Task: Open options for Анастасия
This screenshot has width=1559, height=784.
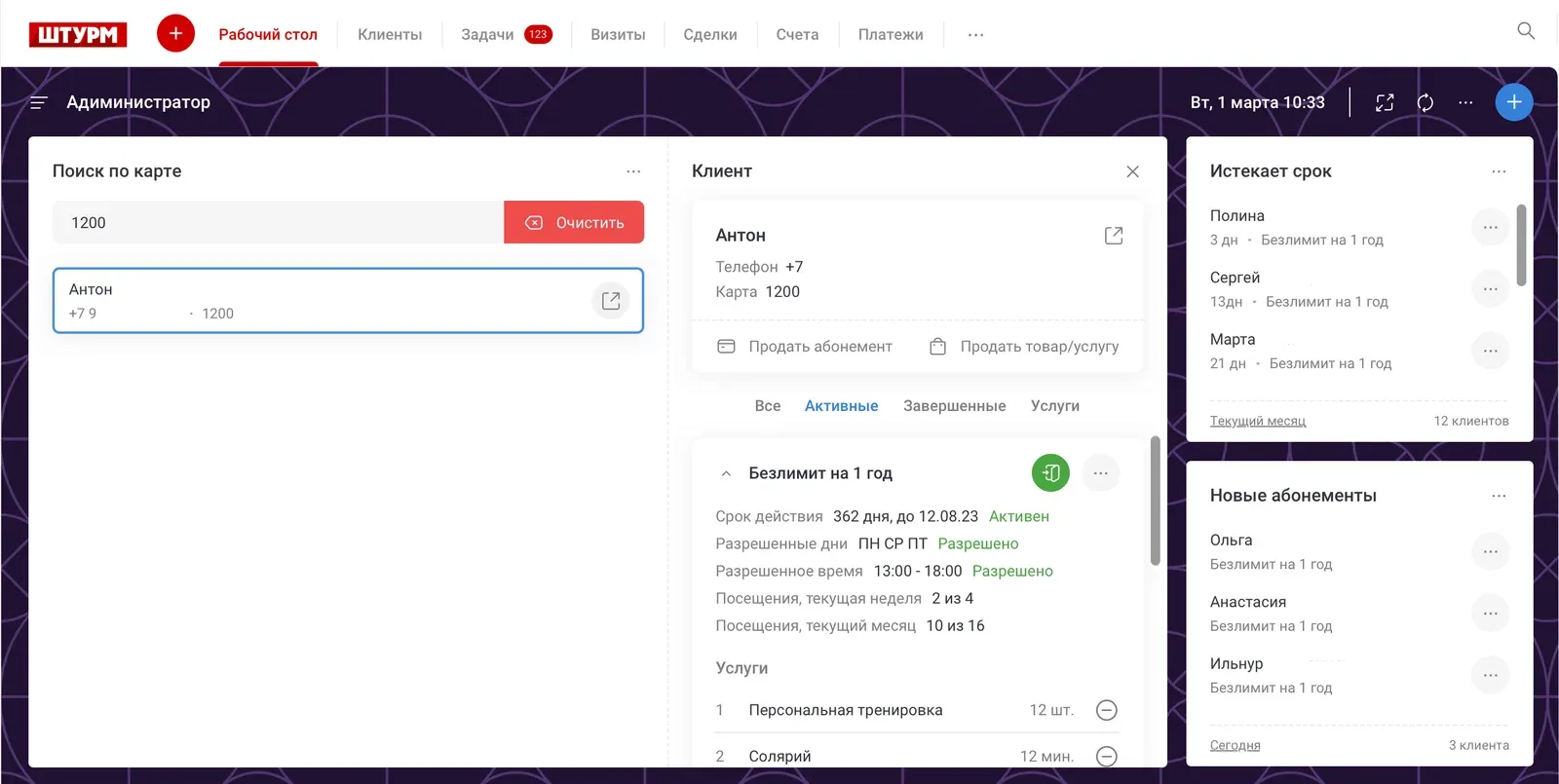Action: point(1490,614)
